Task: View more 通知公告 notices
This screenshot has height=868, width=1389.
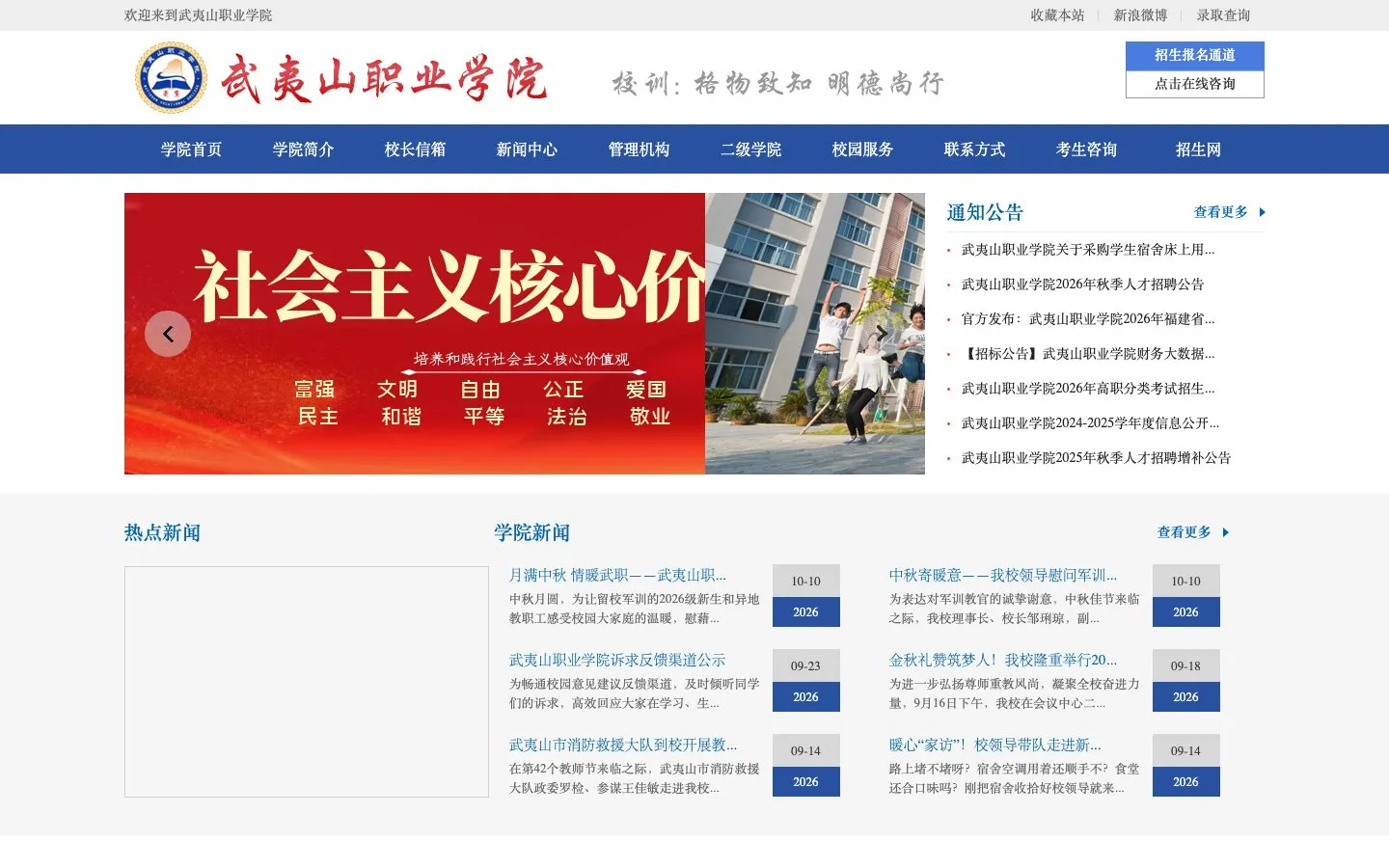Action: point(1221,212)
